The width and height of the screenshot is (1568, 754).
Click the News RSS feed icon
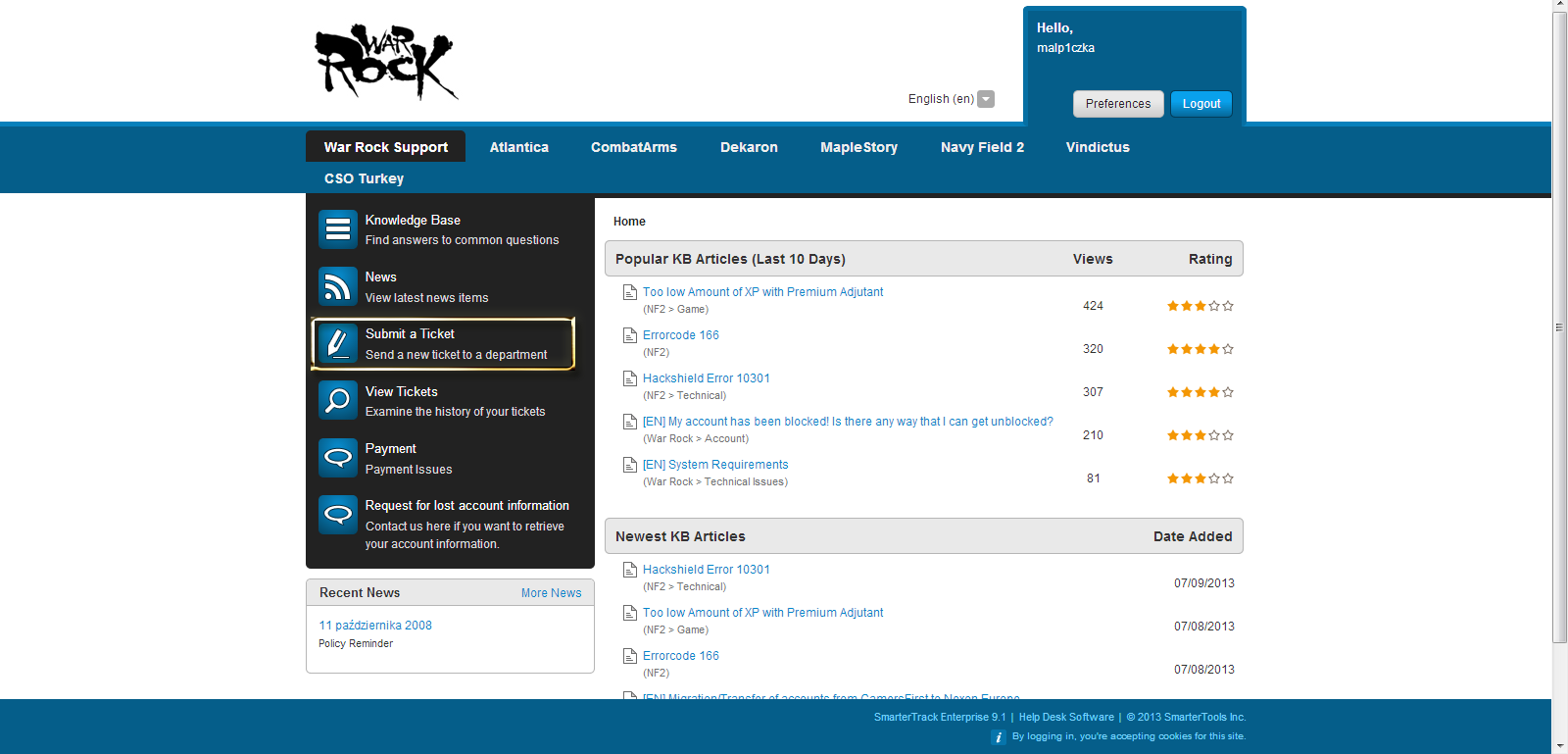tap(338, 286)
